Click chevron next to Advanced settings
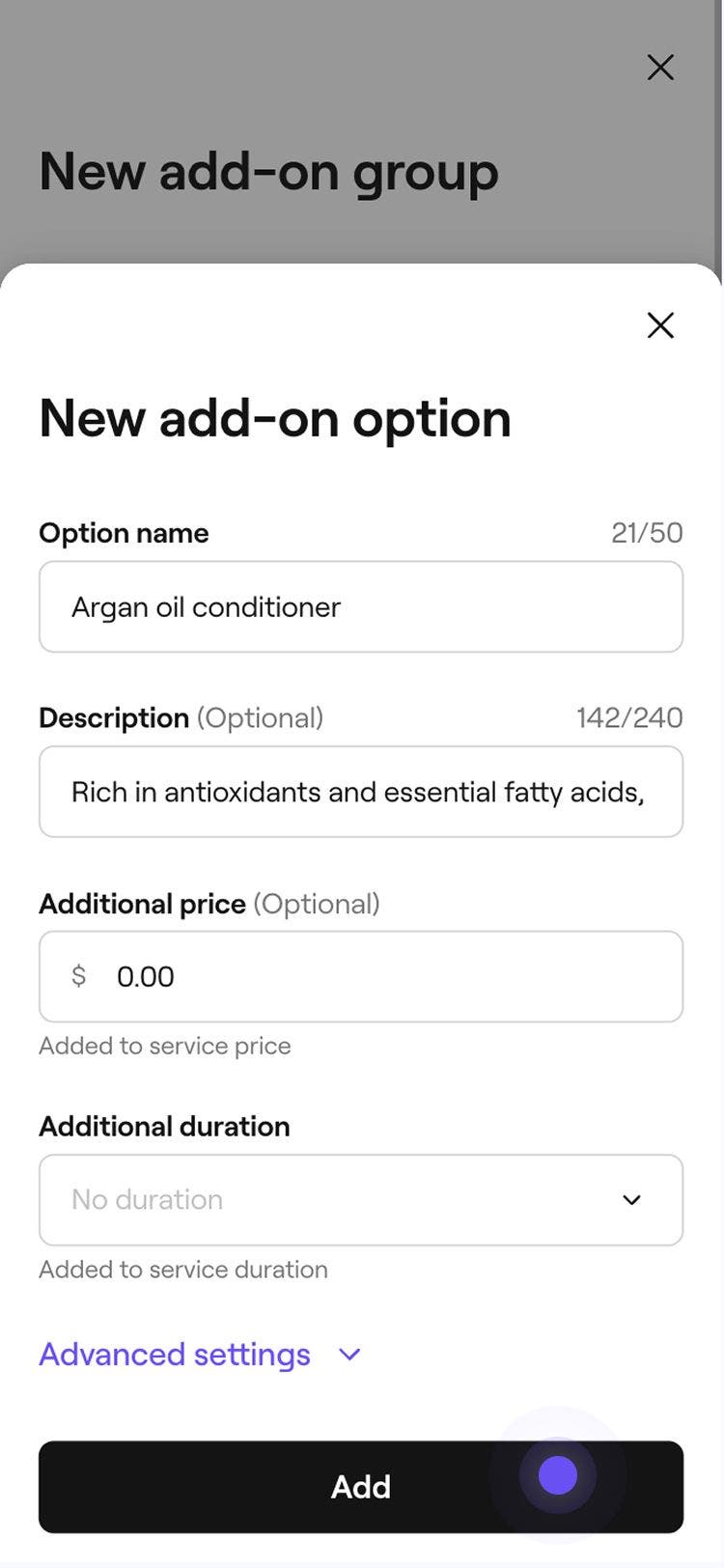Image resolution: width=724 pixels, height=1568 pixels. click(350, 1355)
